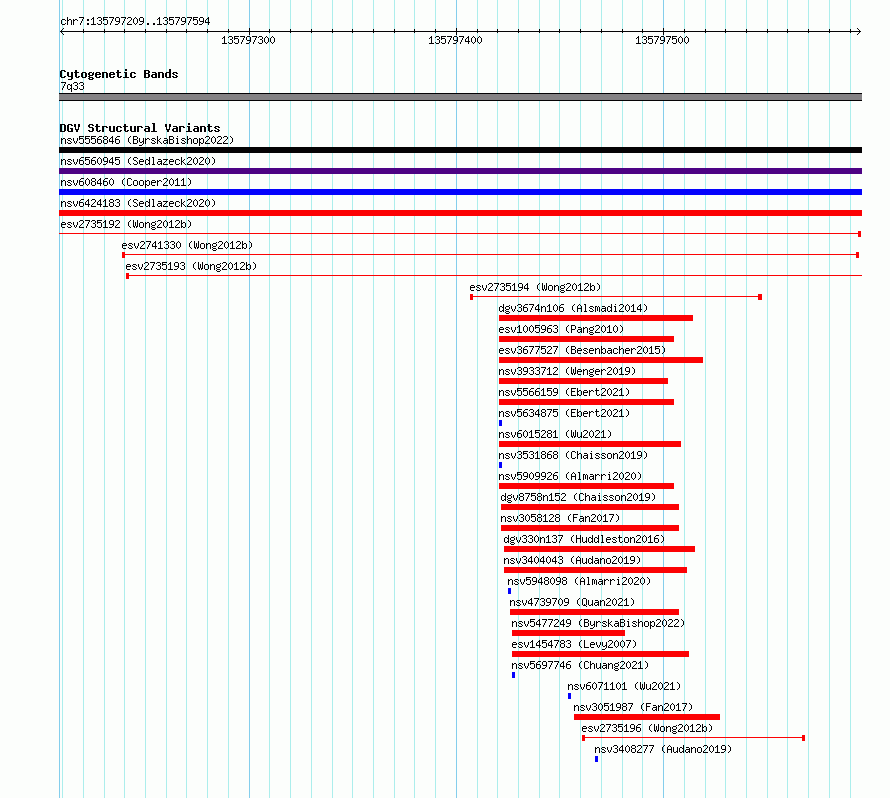Screen dimensions: 890x798
Task: Click nsv6424183 (Sedlazeck2020) label
Action: (138, 203)
